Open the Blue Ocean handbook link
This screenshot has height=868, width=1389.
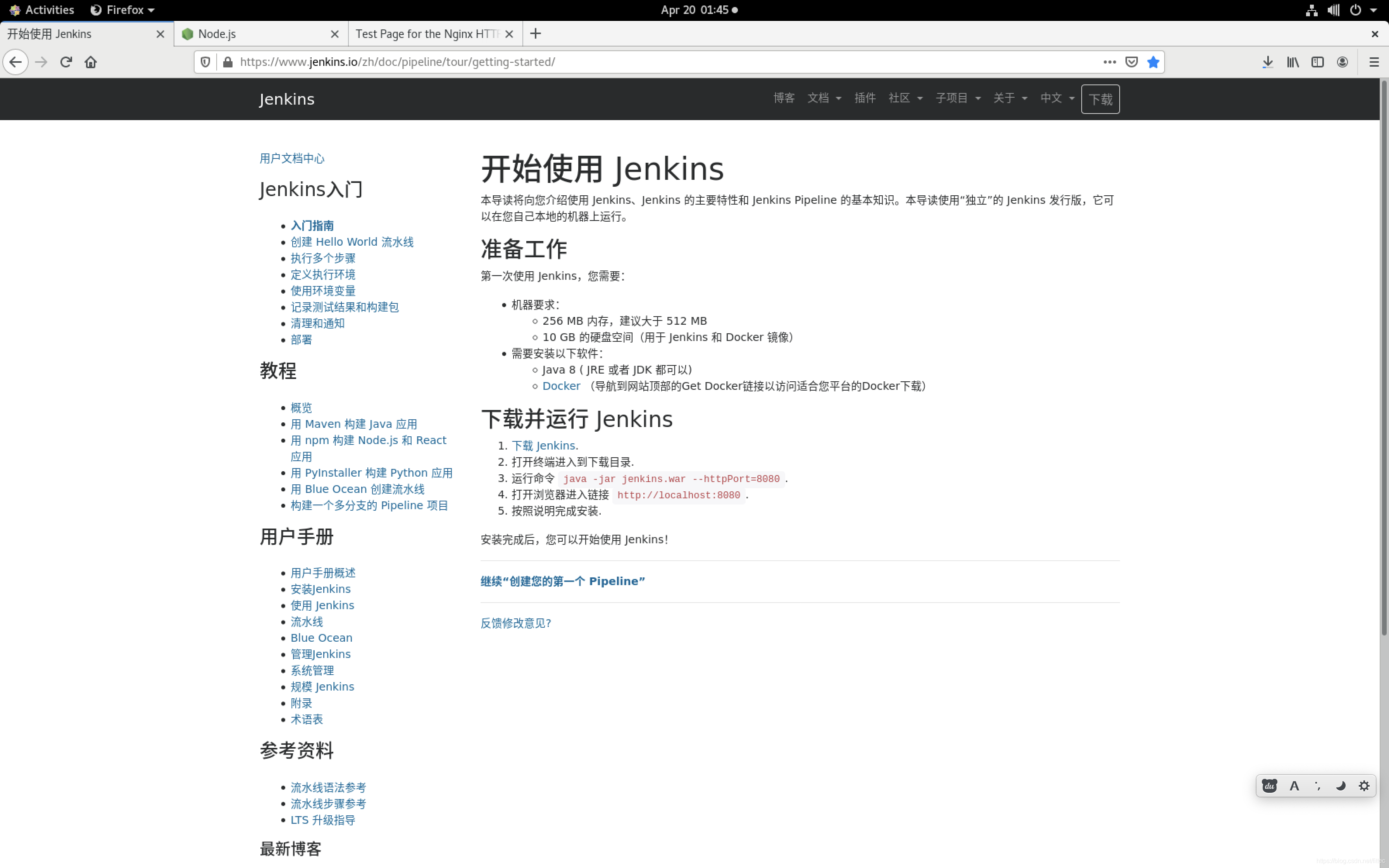321,638
